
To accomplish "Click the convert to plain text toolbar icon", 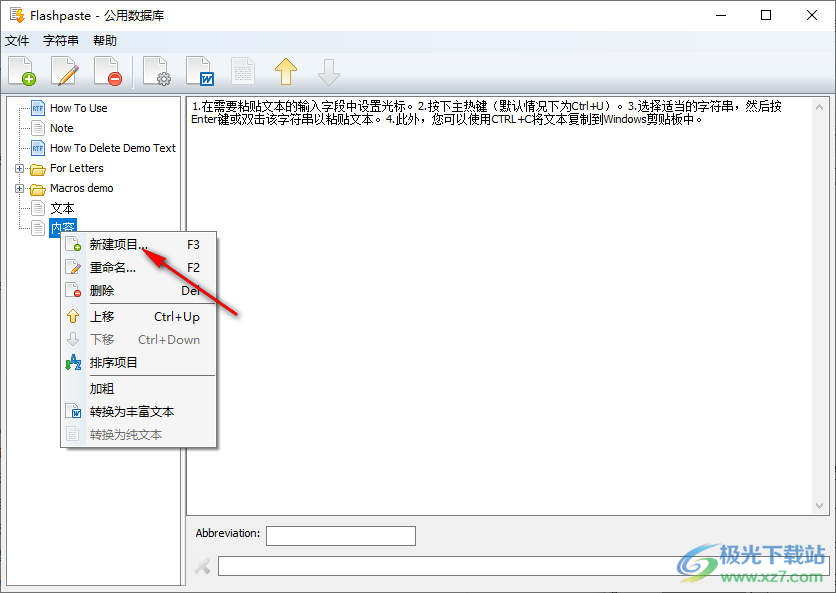I will pyautogui.click(x=241, y=70).
